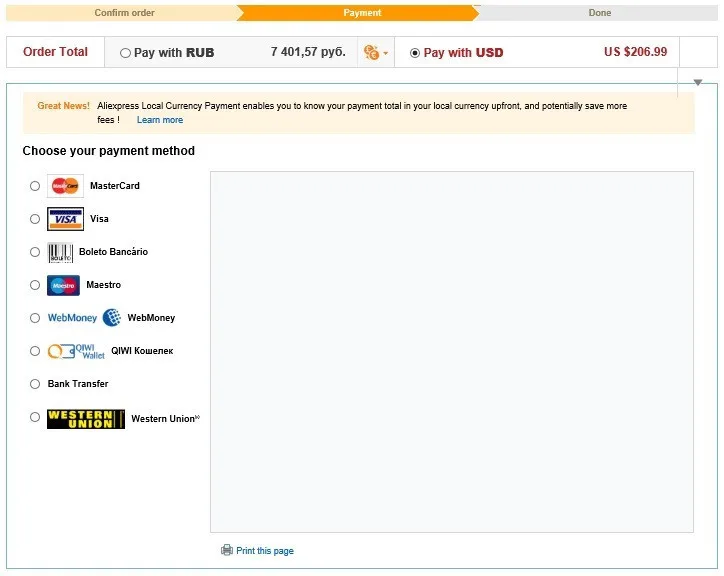Screen dimensions: 724x576
Task: Click the Maestro text label
Action: (103, 285)
